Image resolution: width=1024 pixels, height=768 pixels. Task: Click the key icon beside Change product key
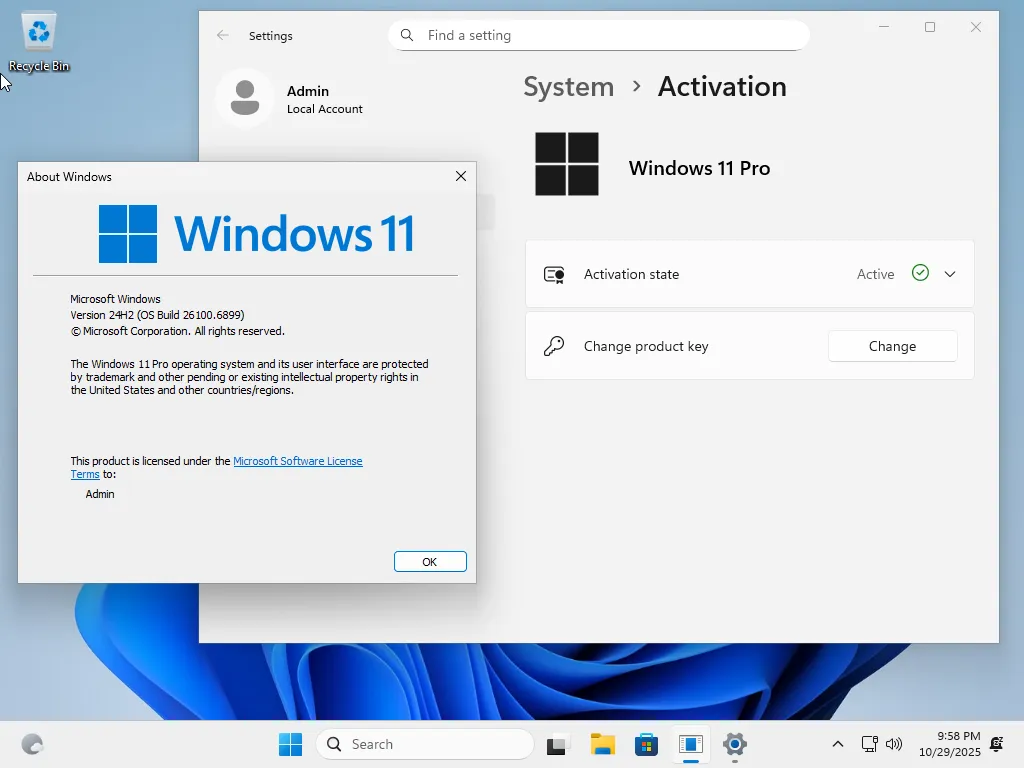(554, 346)
